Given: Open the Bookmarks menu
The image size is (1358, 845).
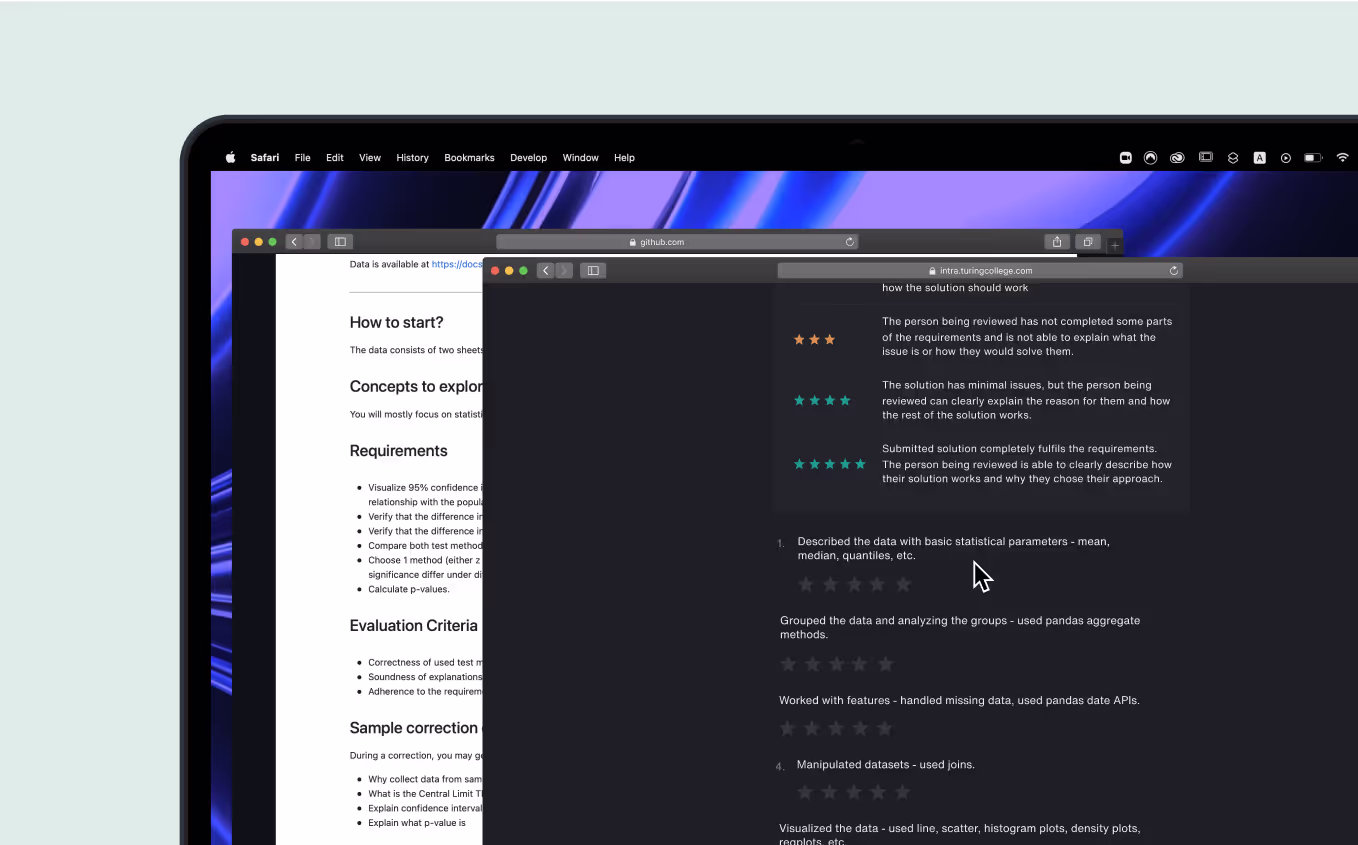Looking at the screenshot, I should 469,158.
